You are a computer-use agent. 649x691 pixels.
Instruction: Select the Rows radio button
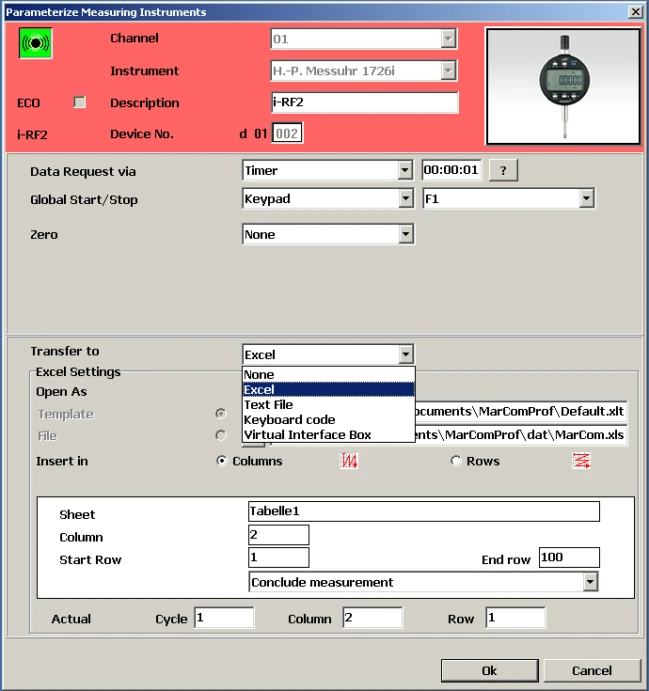point(456,461)
